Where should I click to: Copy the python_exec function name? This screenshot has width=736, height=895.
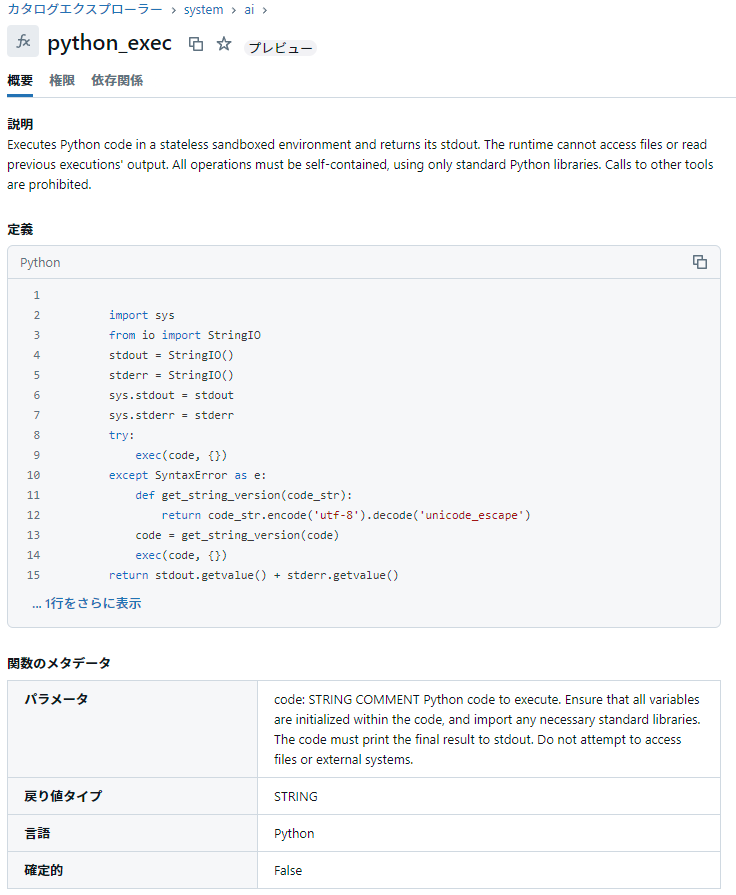pos(196,44)
